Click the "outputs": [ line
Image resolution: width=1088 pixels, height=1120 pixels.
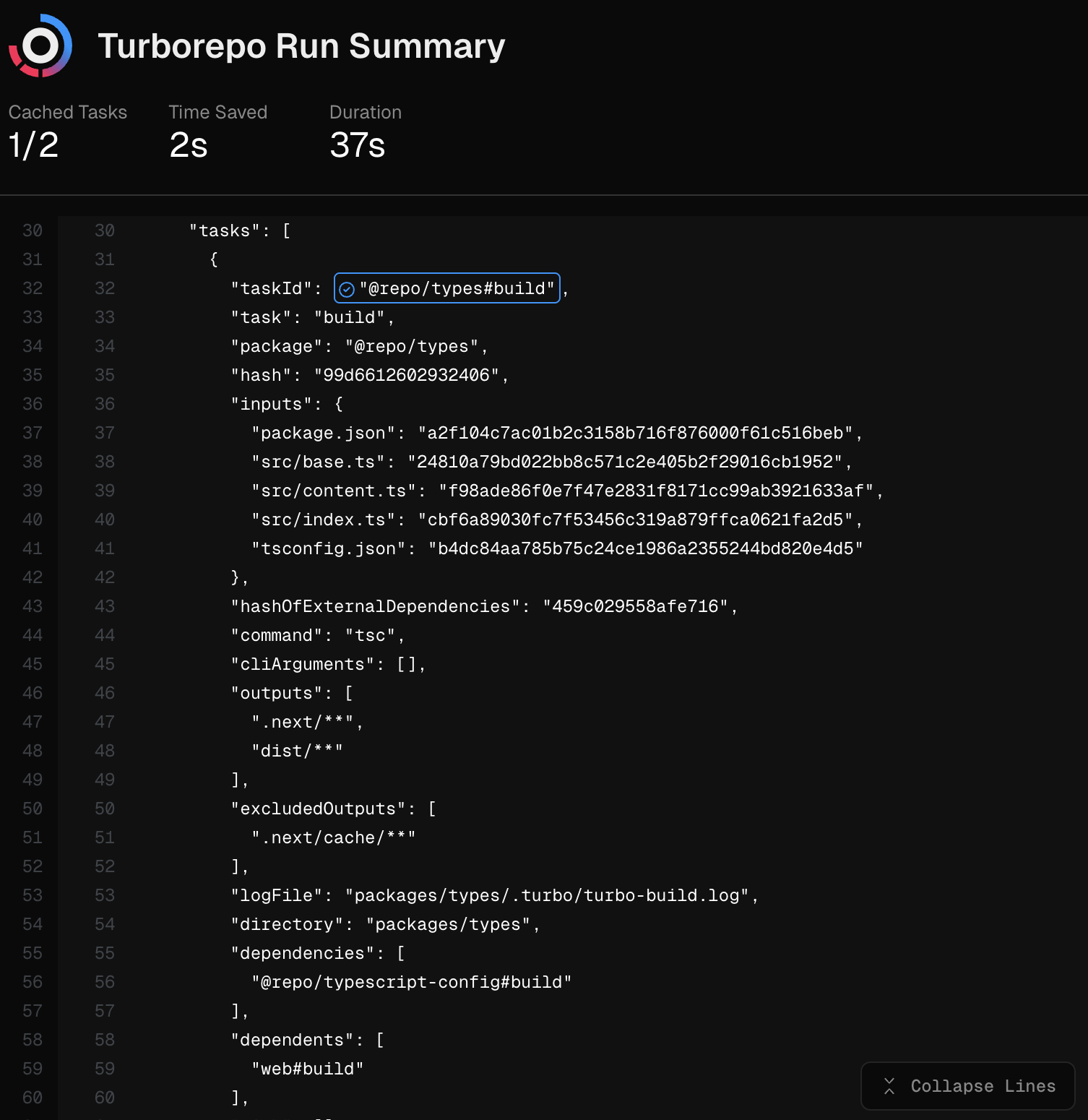click(292, 693)
